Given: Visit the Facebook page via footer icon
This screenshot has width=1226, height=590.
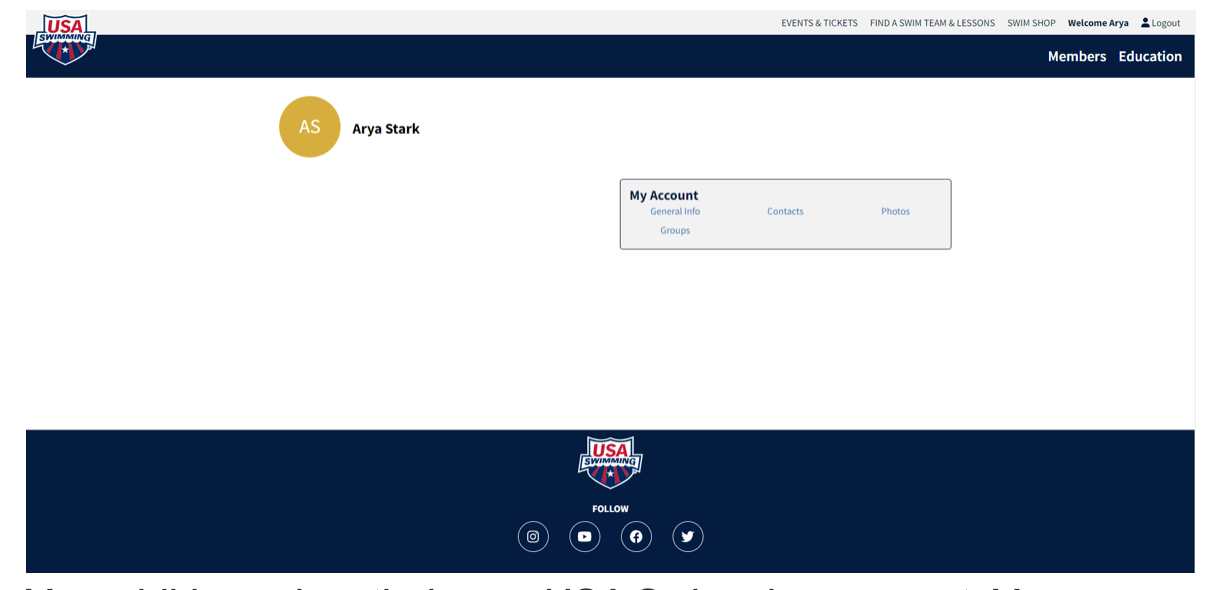Looking at the screenshot, I should click(636, 537).
